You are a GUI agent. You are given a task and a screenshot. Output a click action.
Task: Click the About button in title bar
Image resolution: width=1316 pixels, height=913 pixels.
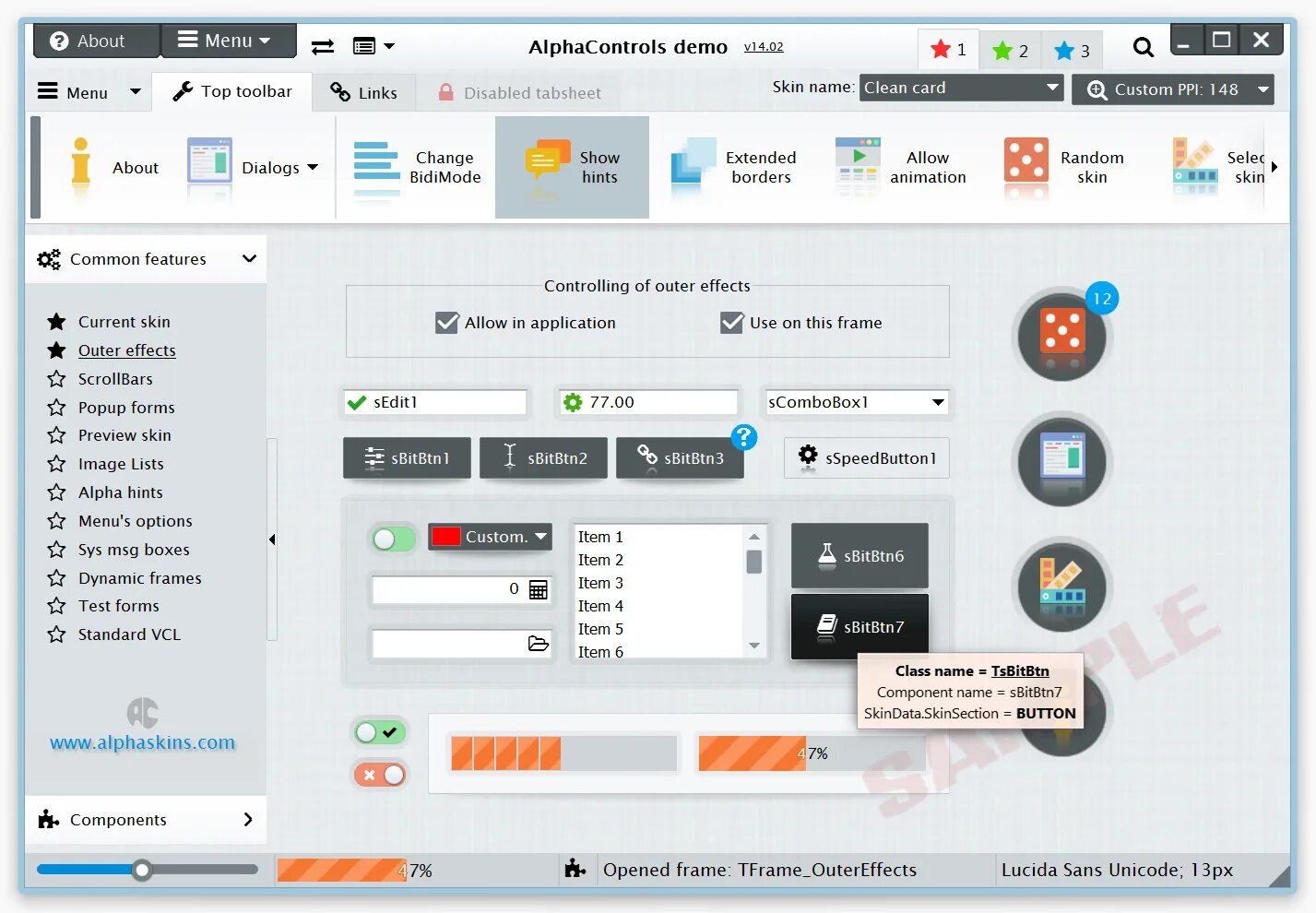[98, 41]
